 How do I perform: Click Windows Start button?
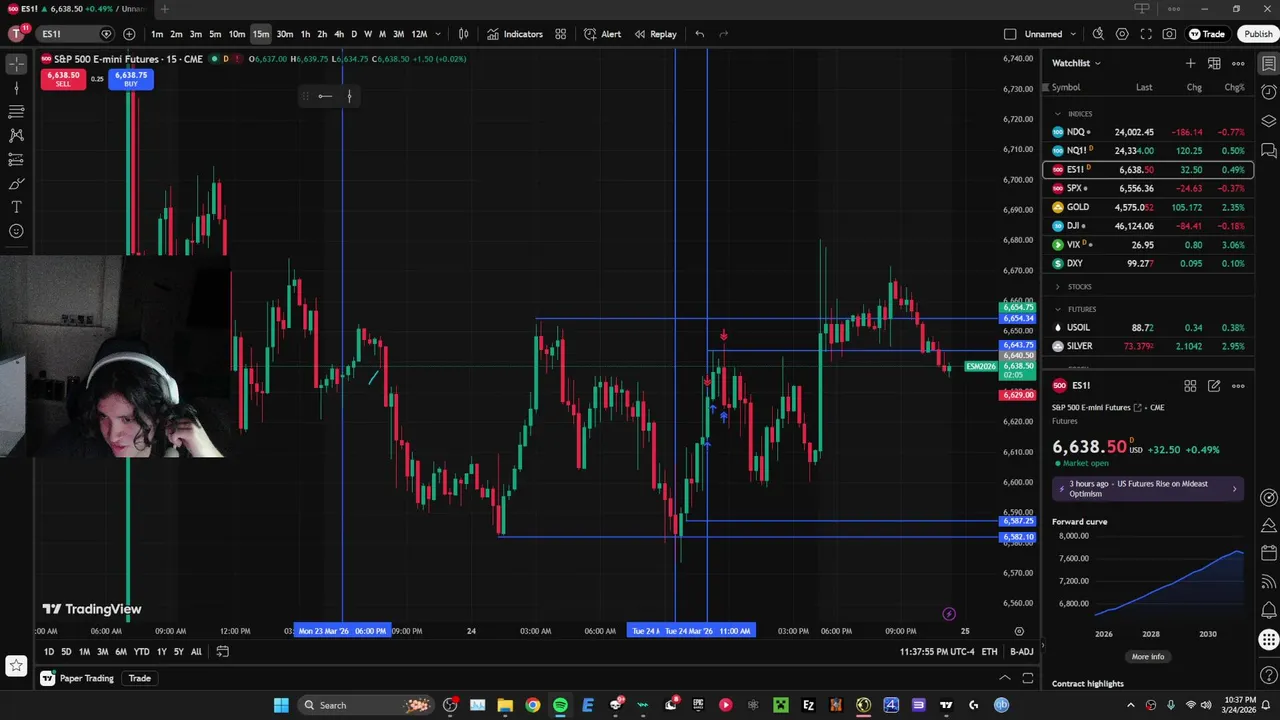(x=281, y=705)
